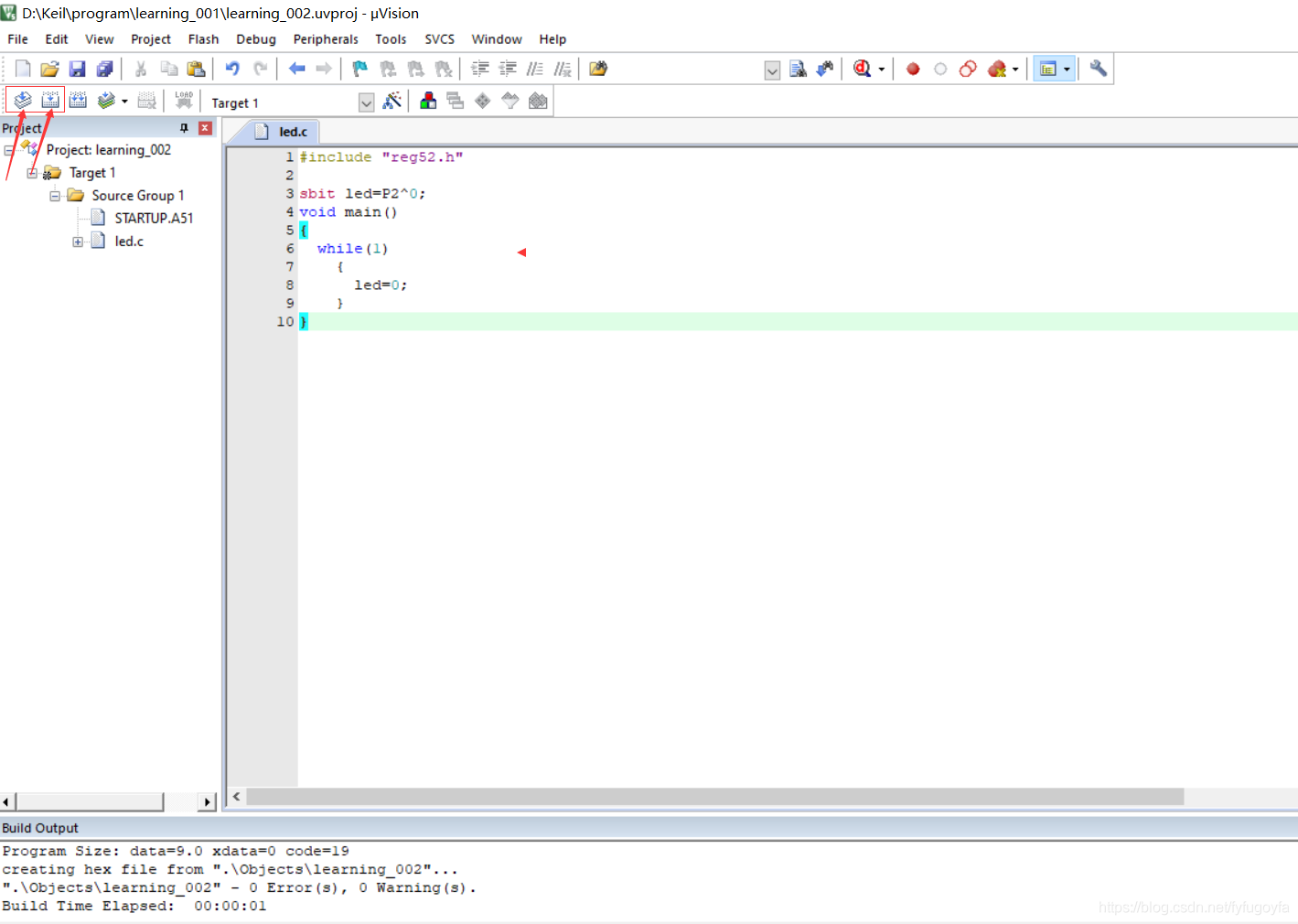Expand the led.c tree node
Image resolution: width=1298 pixels, height=924 pixels.
point(78,242)
